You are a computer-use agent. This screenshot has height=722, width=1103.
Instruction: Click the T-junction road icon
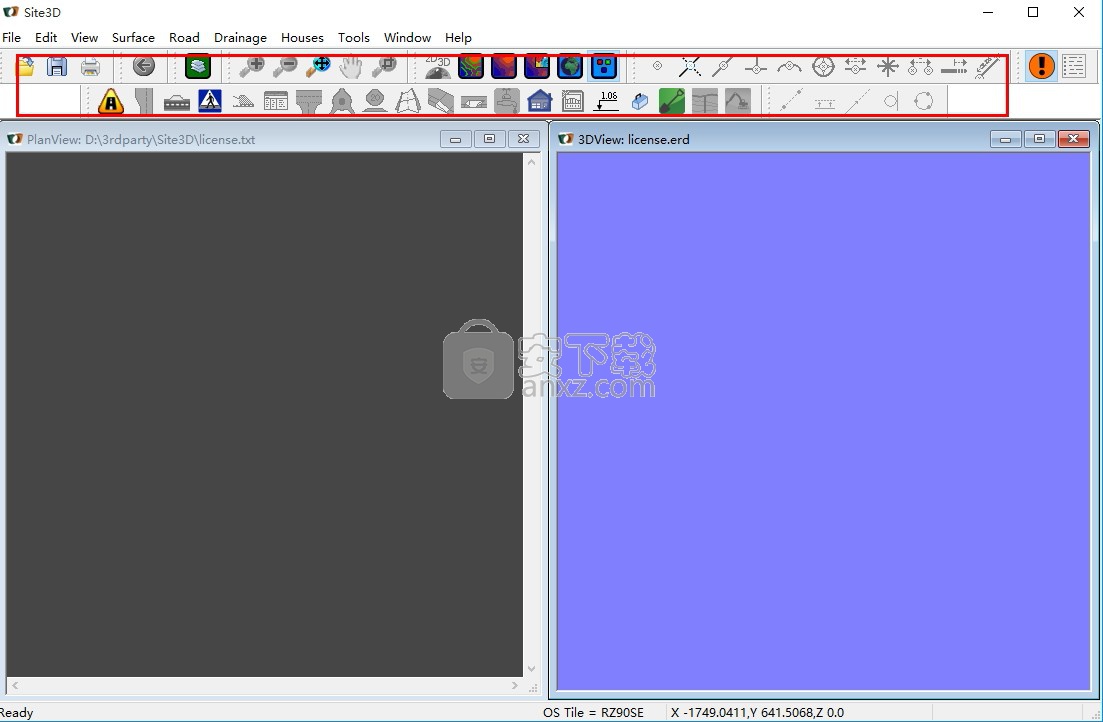coord(309,101)
